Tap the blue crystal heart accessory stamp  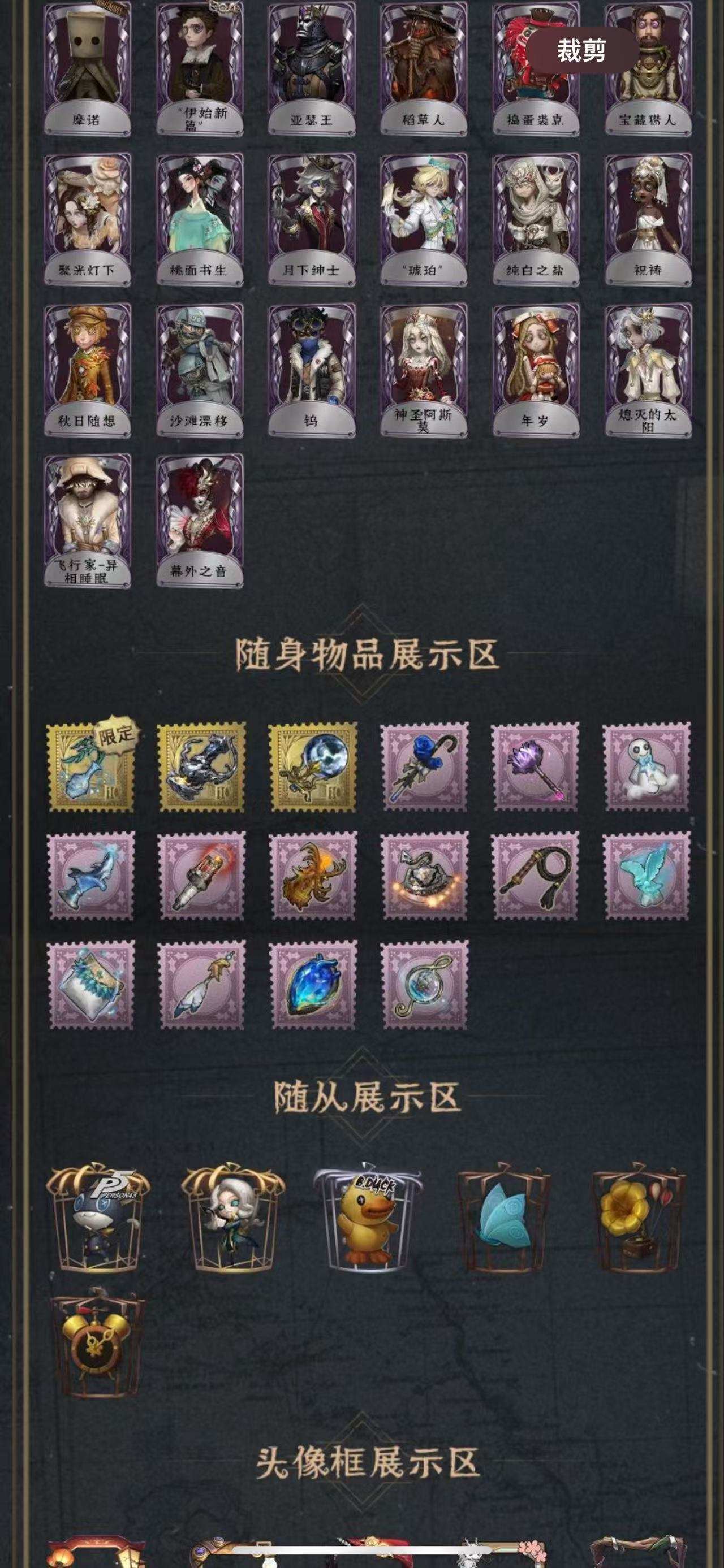[313, 985]
